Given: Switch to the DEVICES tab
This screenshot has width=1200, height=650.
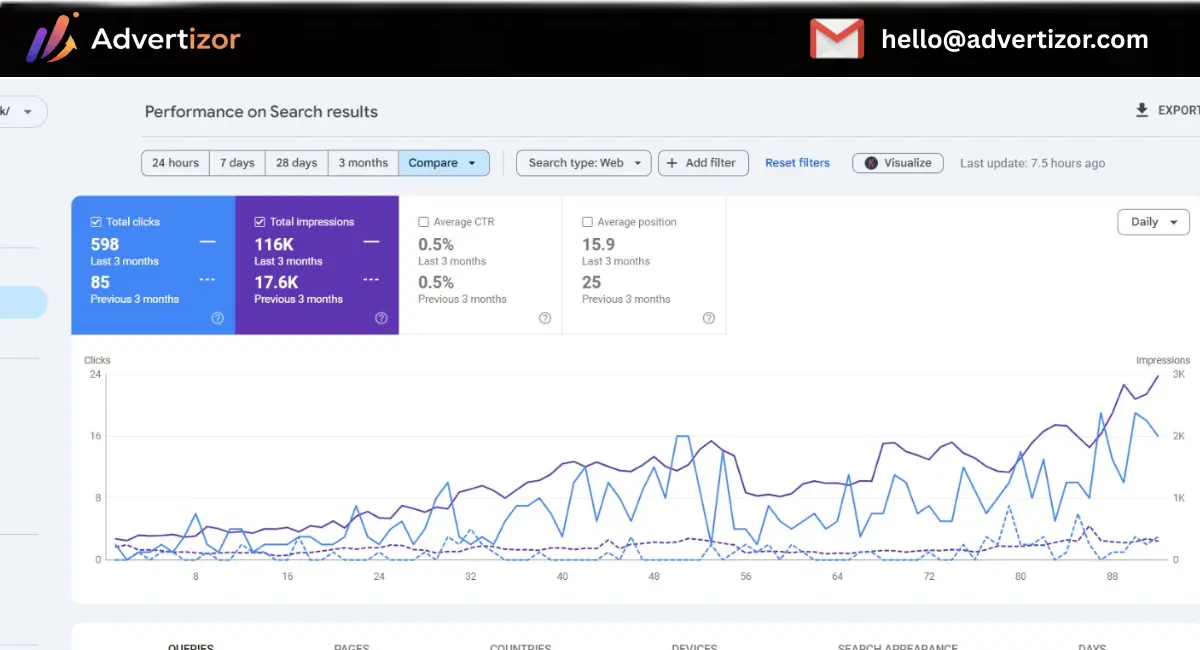Looking at the screenshot, I should [694, 646].
